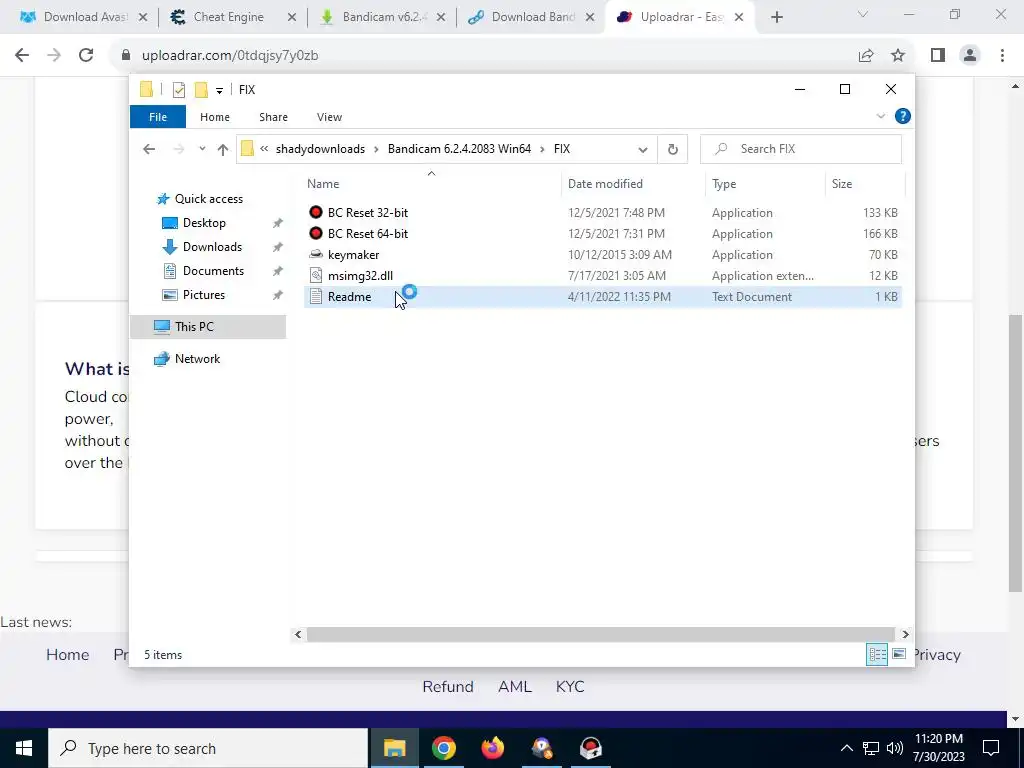Select Quick access in navigation pane
The image size is (1024, 768).
[208, 199]
